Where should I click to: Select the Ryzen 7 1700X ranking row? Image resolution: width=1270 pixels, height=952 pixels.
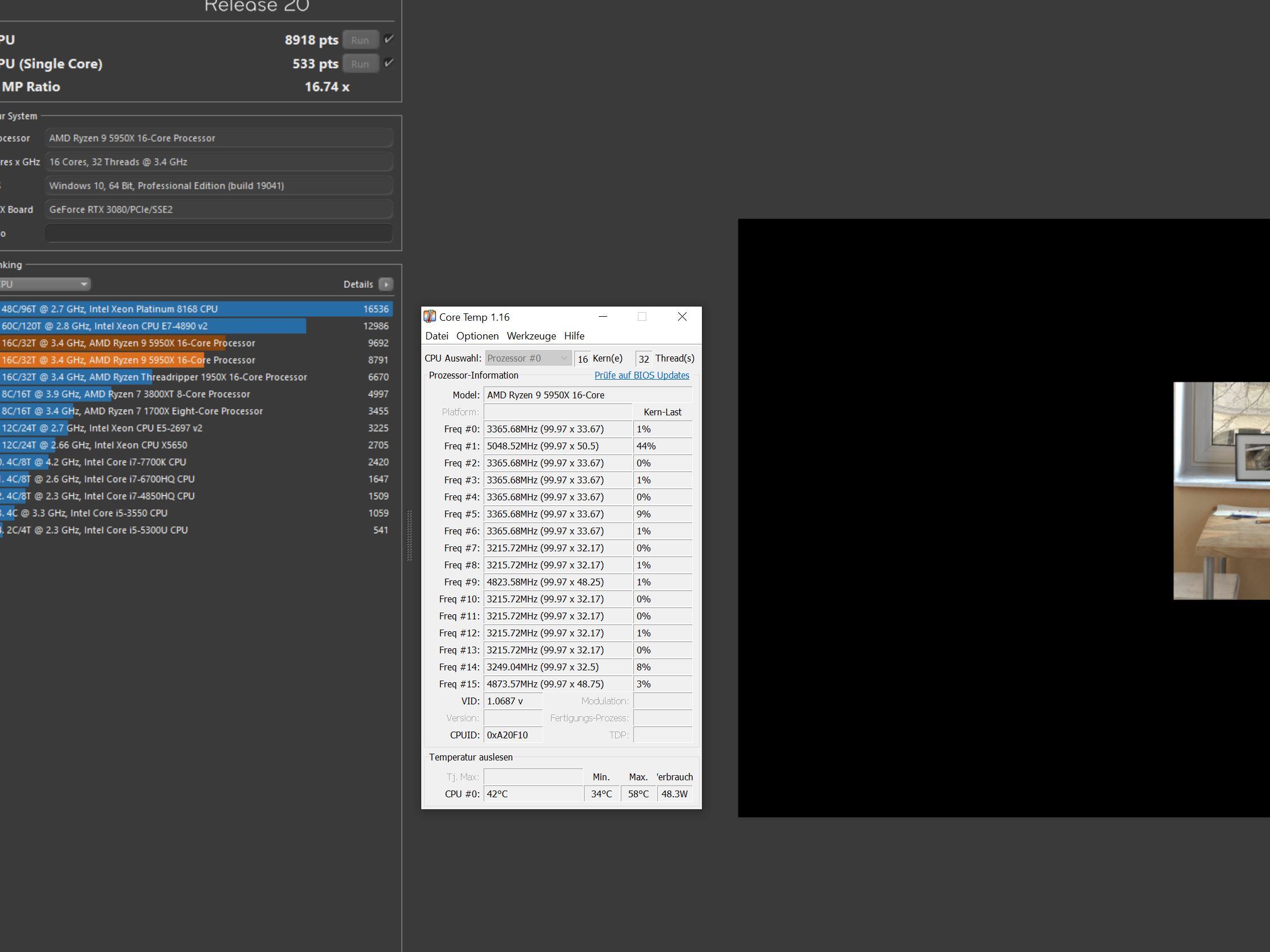click(196, 411)
